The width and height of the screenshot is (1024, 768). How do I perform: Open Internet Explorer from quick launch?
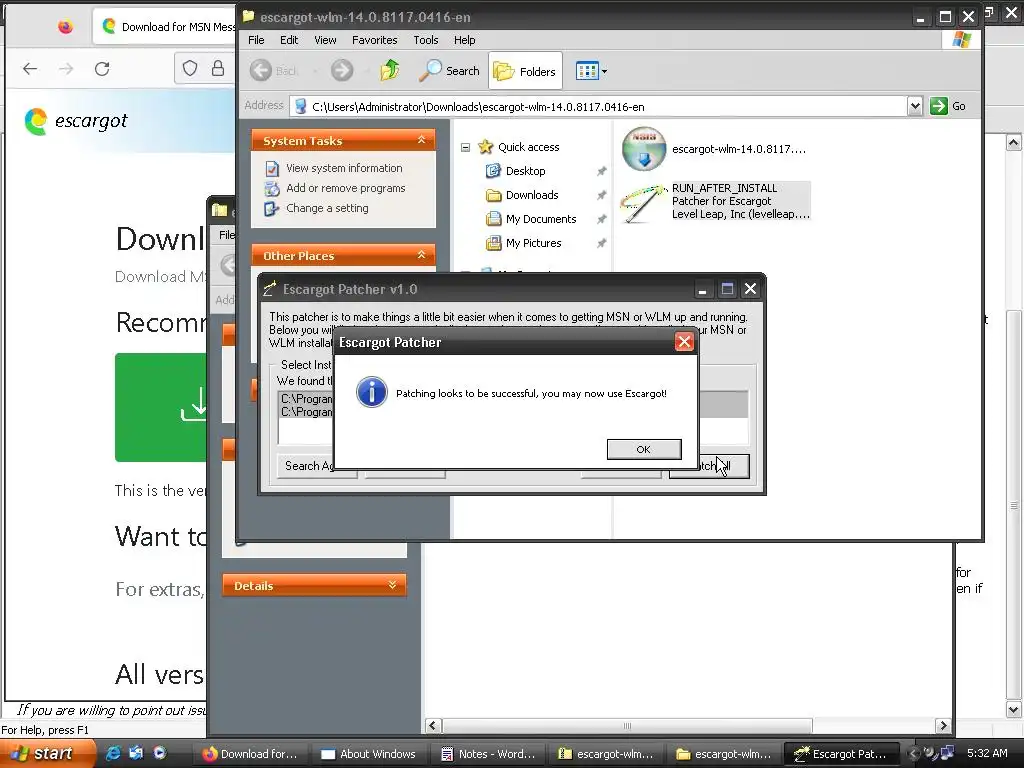coord(112,753)
